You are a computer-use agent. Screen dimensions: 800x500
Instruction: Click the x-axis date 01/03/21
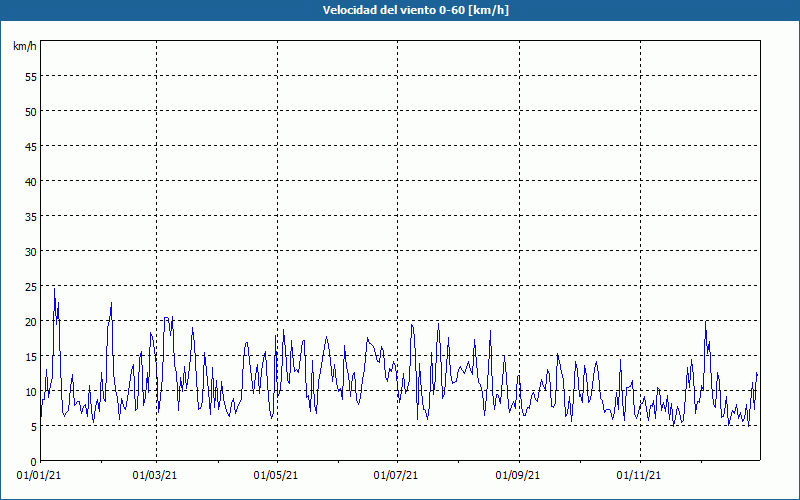pos(155,476)
